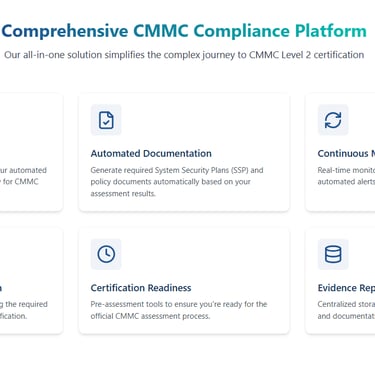Click the circular refresh arrows monitoring icon
The width and height of the screenshot is (375, 366).
click(x=333, y=120)
